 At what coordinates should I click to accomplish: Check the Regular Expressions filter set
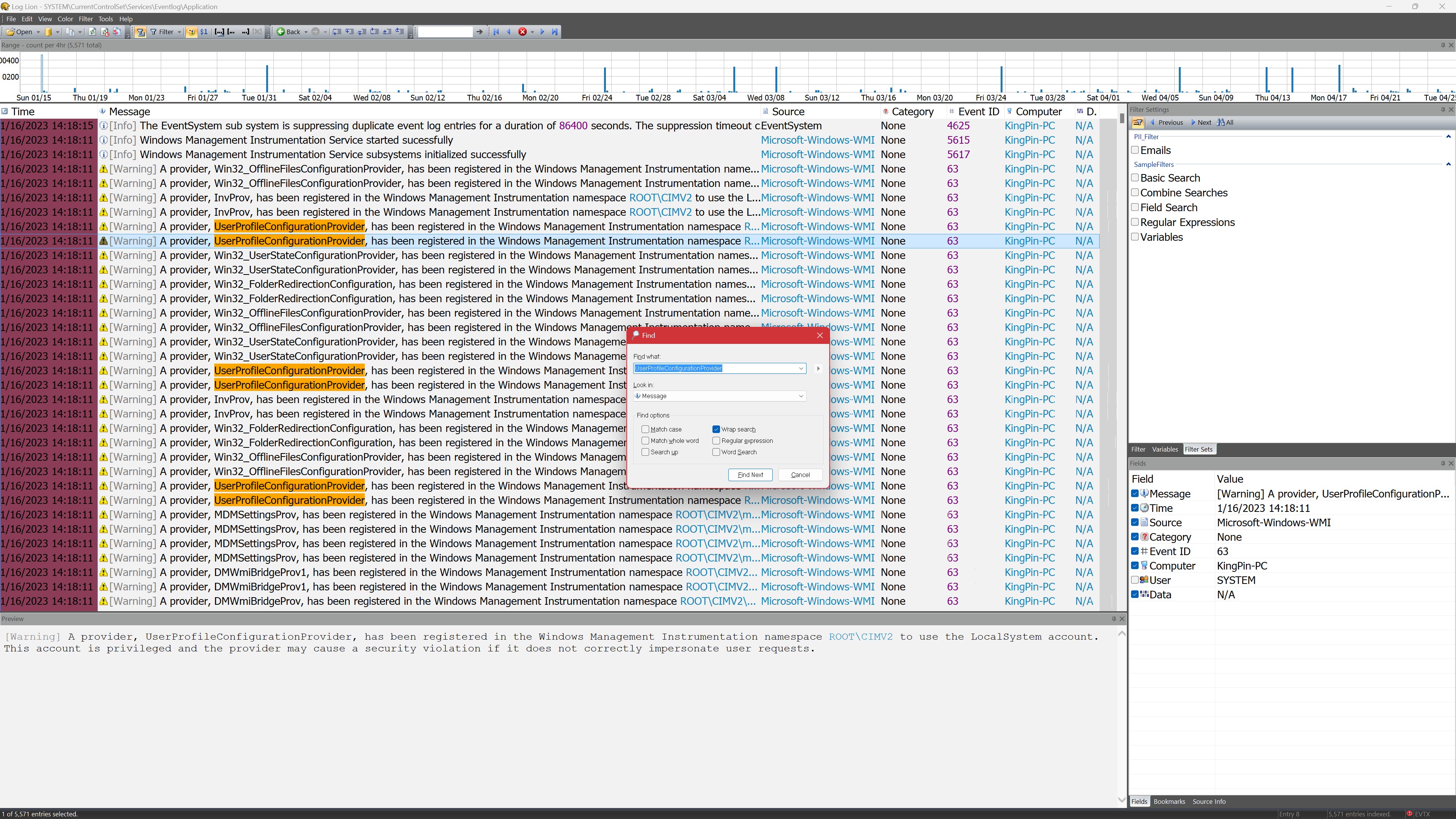tap(1135, 222)
